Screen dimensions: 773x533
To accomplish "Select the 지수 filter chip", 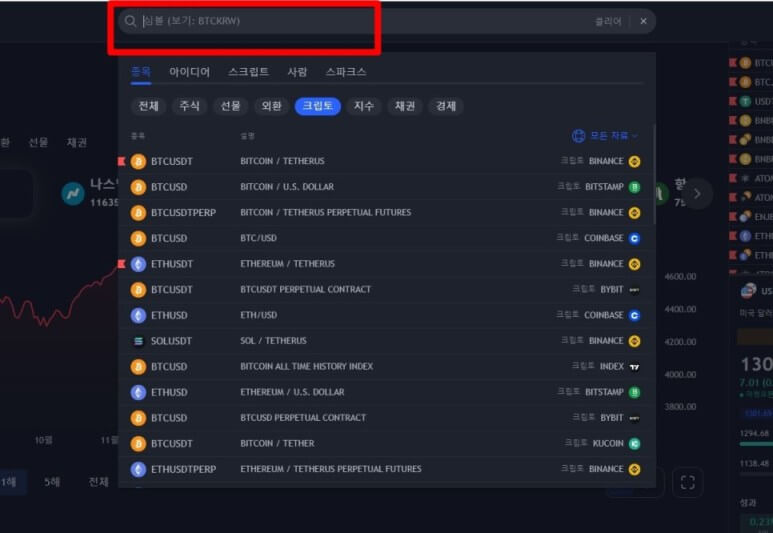I will tap(364, 106).
